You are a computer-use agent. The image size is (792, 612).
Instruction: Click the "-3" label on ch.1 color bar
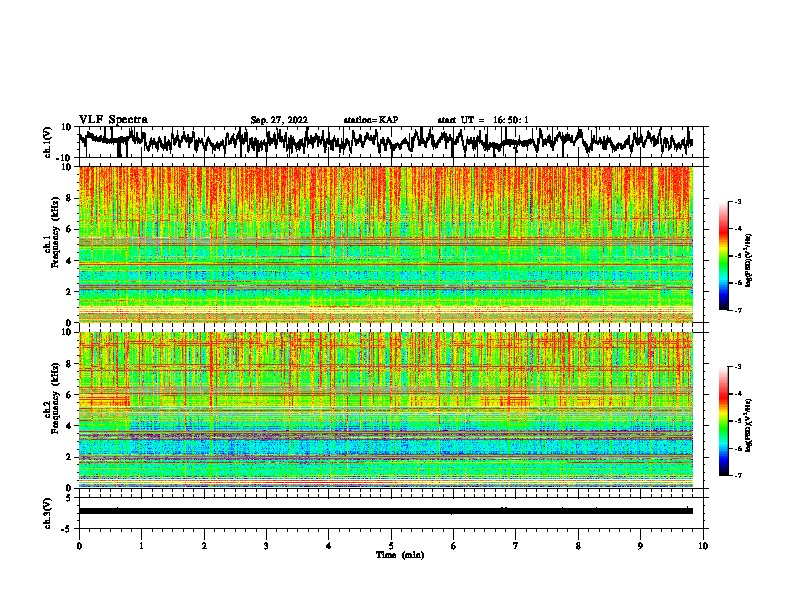(738, 201)
